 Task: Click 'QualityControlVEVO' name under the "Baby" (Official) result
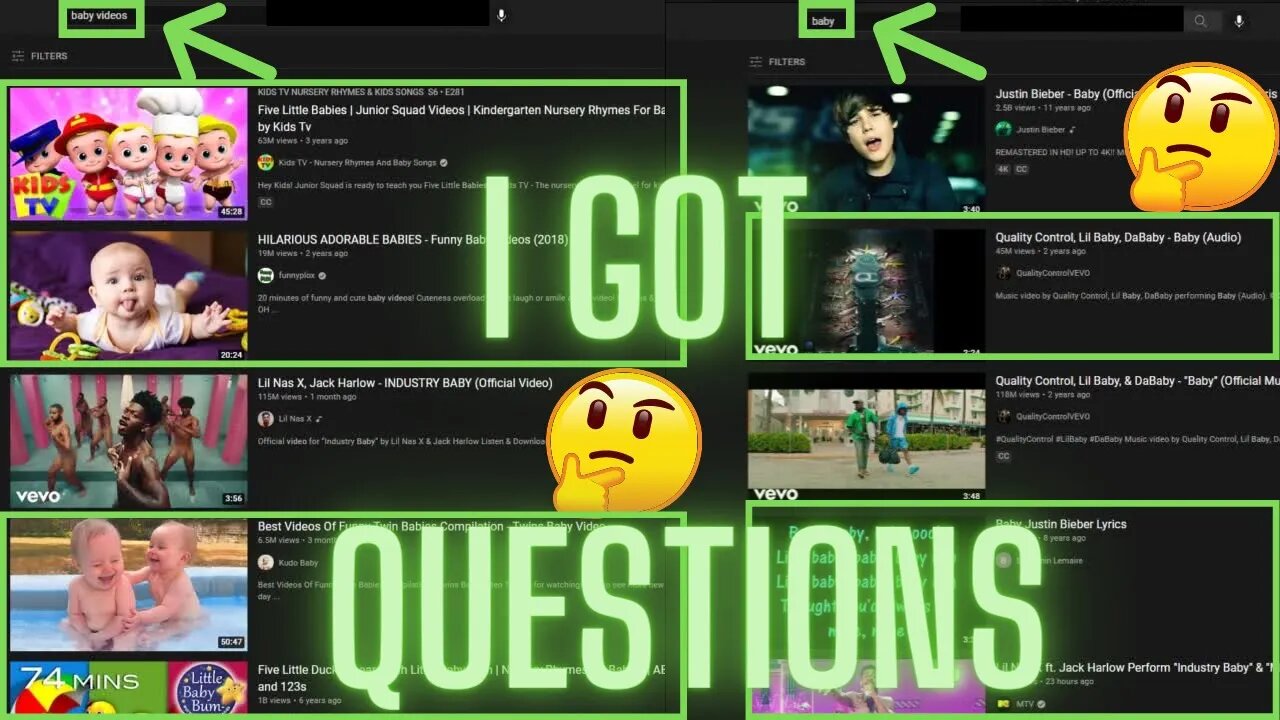[x=1053, y=416]
